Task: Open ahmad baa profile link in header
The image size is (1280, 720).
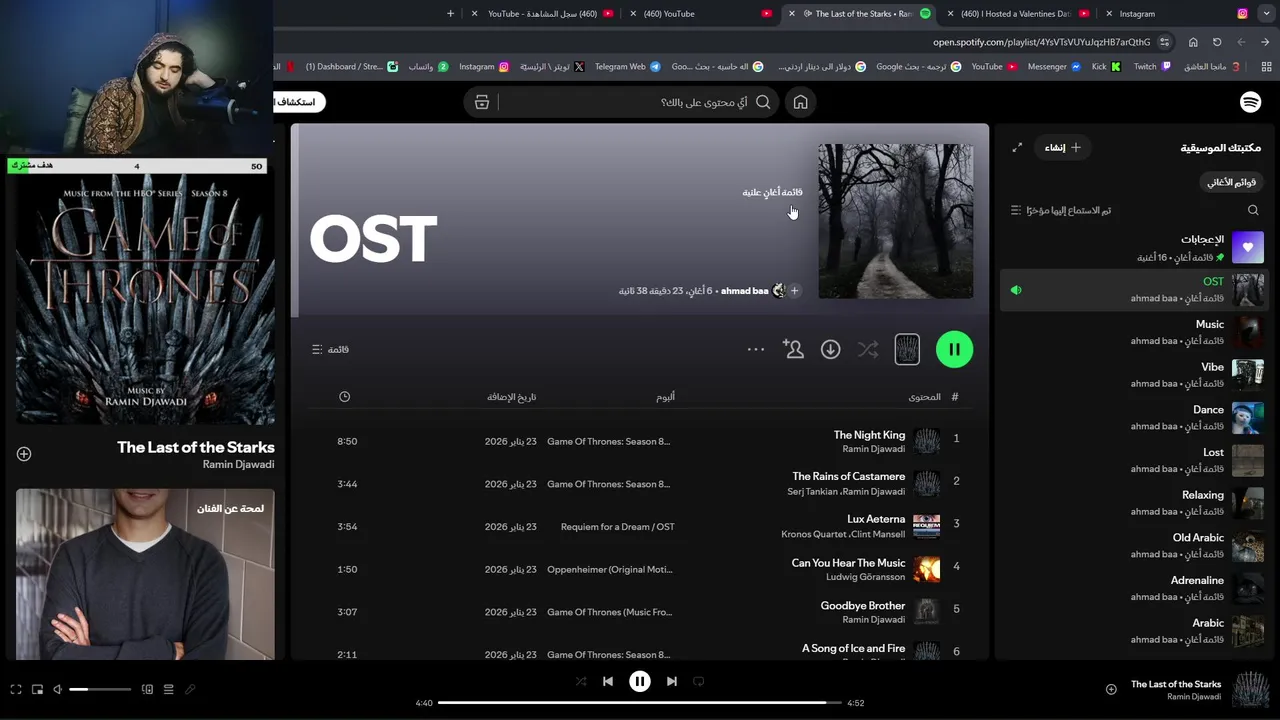Action: [744, 291]
